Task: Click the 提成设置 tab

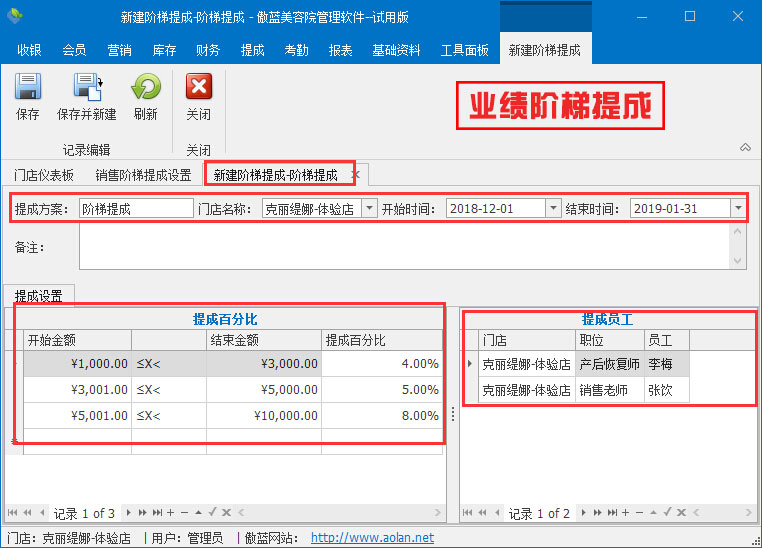Action: pyautogui.click(x=39, y=296)
